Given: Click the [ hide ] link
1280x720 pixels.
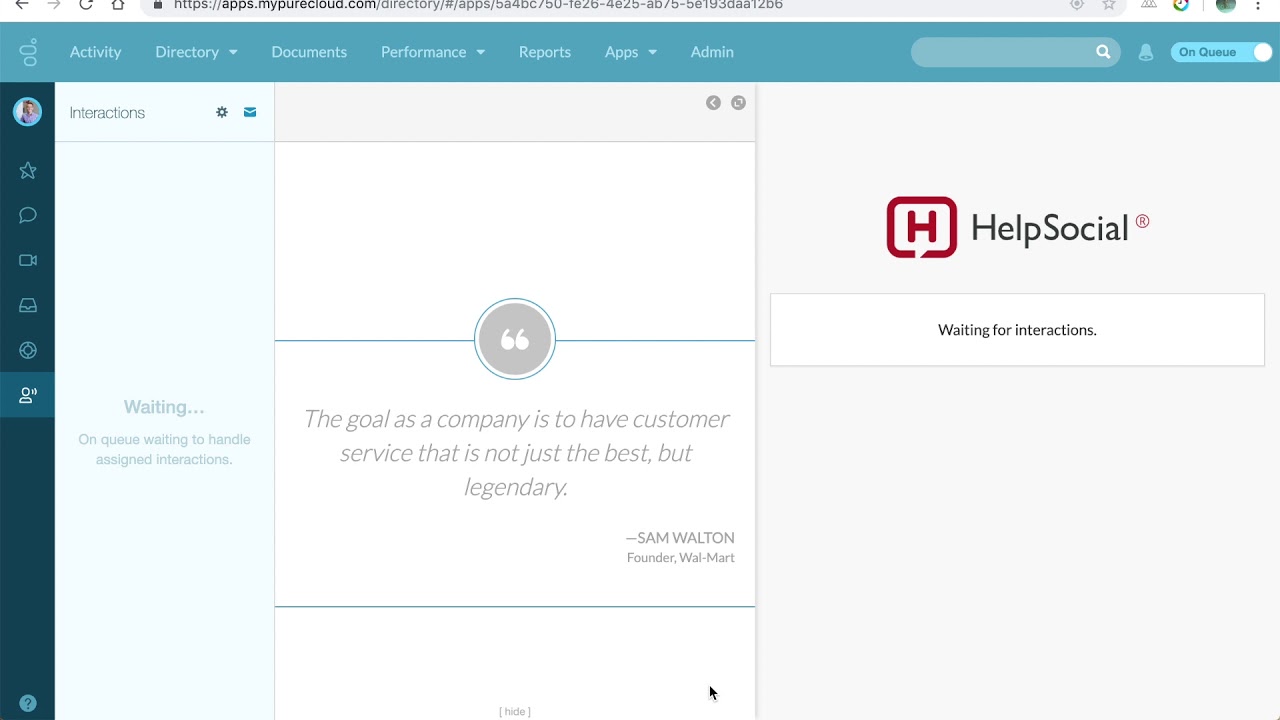Looking at the screenshot, I should [515, 711].
